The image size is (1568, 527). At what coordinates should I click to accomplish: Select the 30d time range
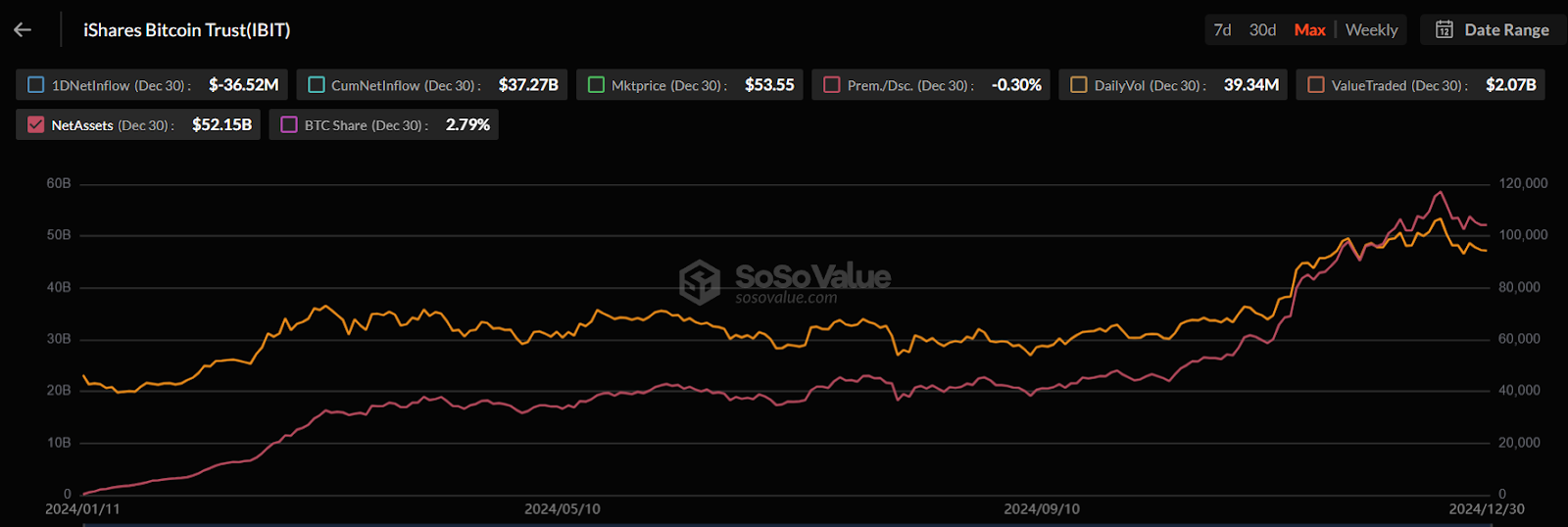1262,30
